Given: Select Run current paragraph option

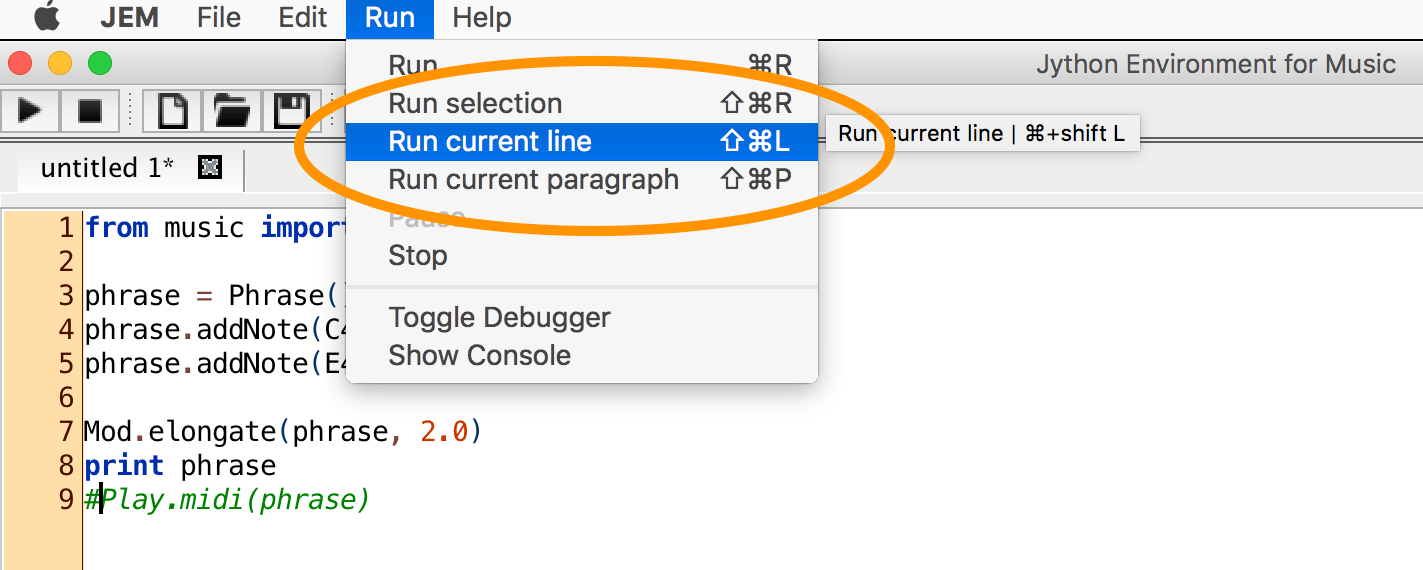Looking at the screenshot, I should click(533, 180).
